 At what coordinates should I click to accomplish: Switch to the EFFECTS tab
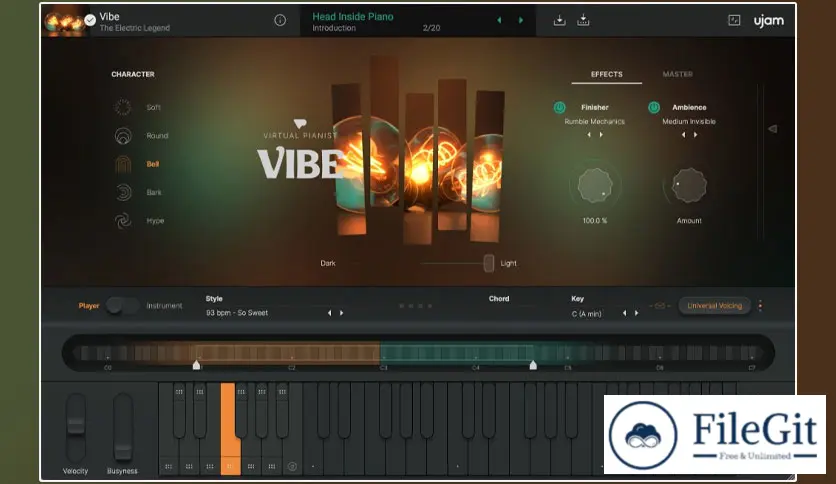point(607,74)
